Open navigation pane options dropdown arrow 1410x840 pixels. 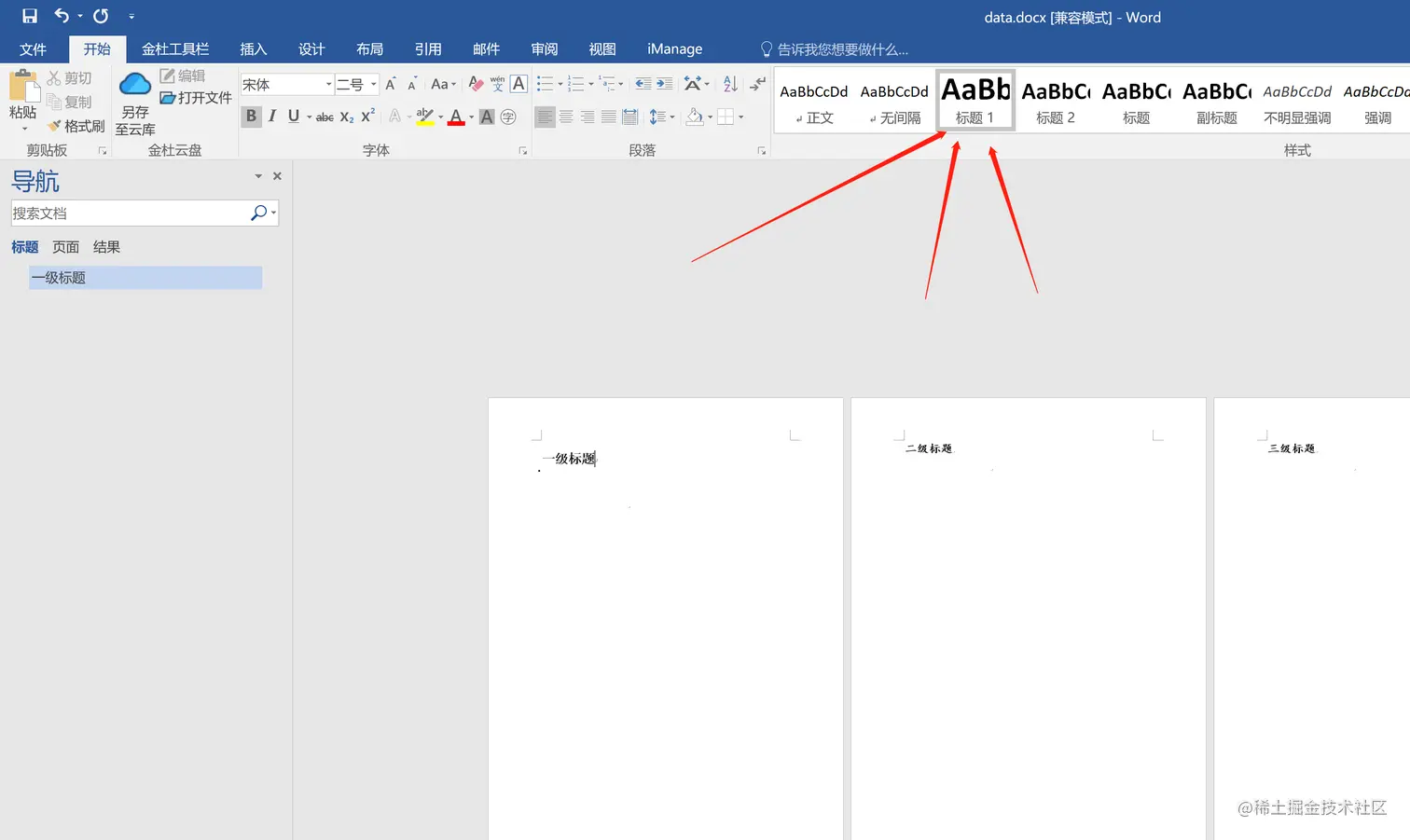[x=258, y=176]
